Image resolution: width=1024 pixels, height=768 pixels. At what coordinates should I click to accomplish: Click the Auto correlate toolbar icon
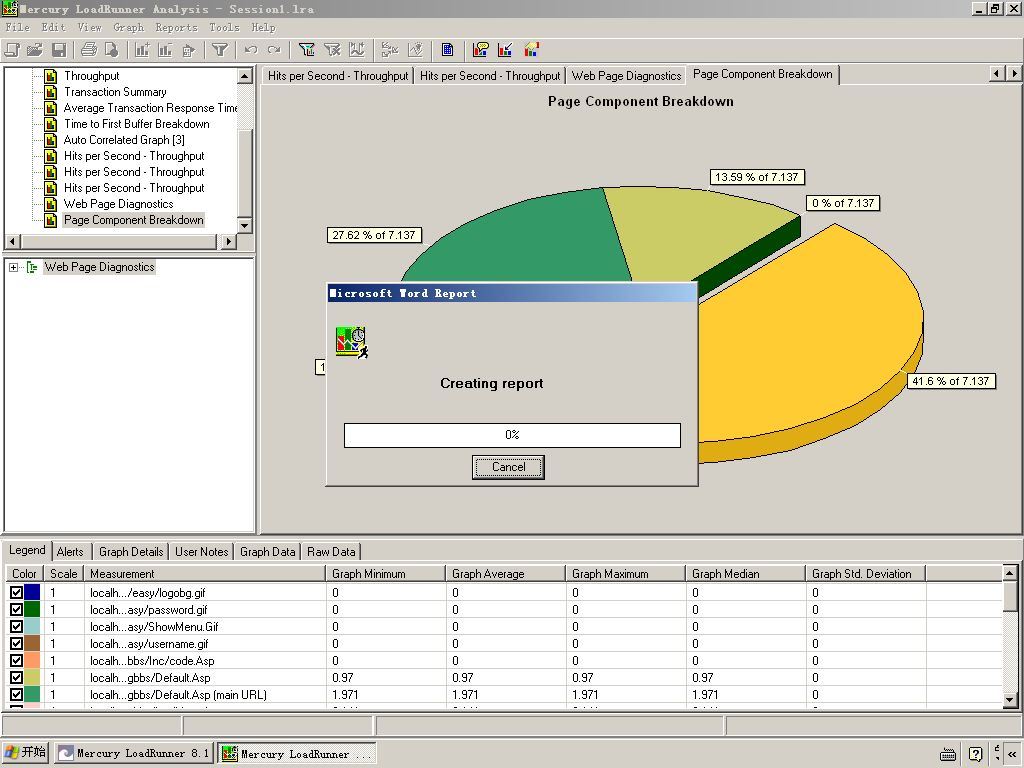(415, 50)
